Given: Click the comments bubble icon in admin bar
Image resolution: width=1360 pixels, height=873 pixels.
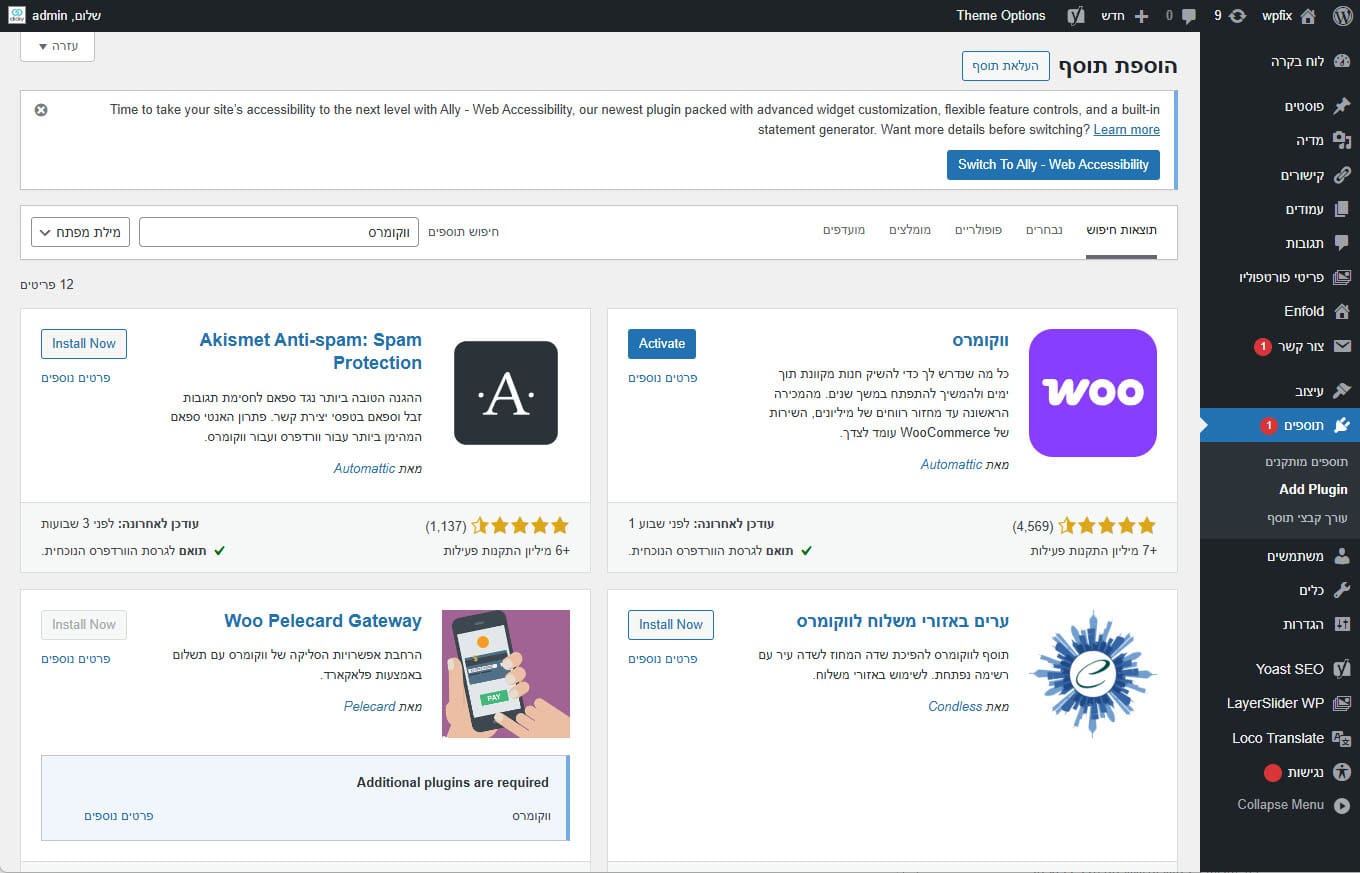Looking at the screenshot, I should (1188, 15).
